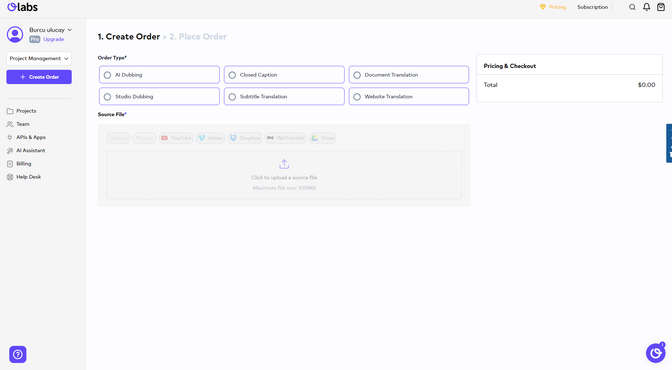This screenshot has width=672, height=370.
Task: Open the Projects menu item
Action: [21, 111]
